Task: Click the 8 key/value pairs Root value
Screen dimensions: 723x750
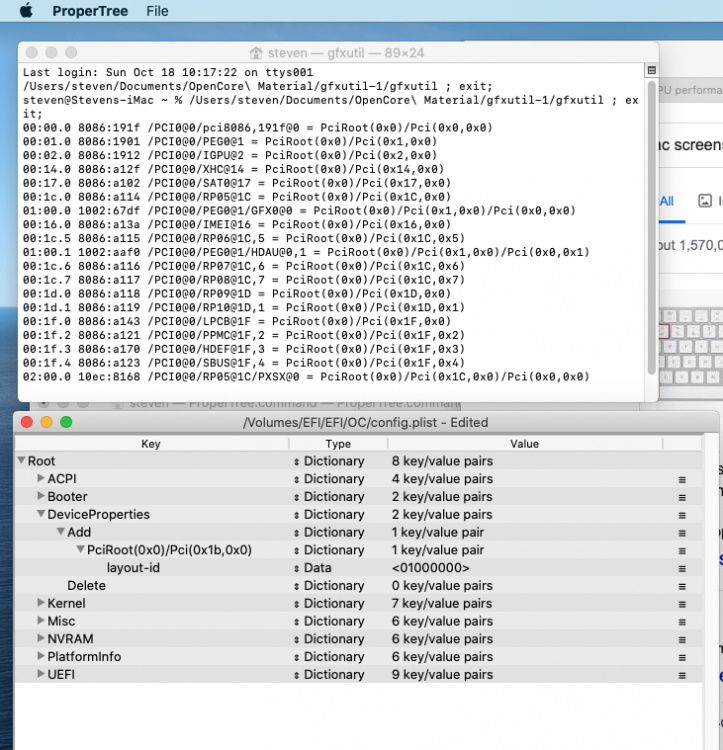Action: click(x=442, y=461)
